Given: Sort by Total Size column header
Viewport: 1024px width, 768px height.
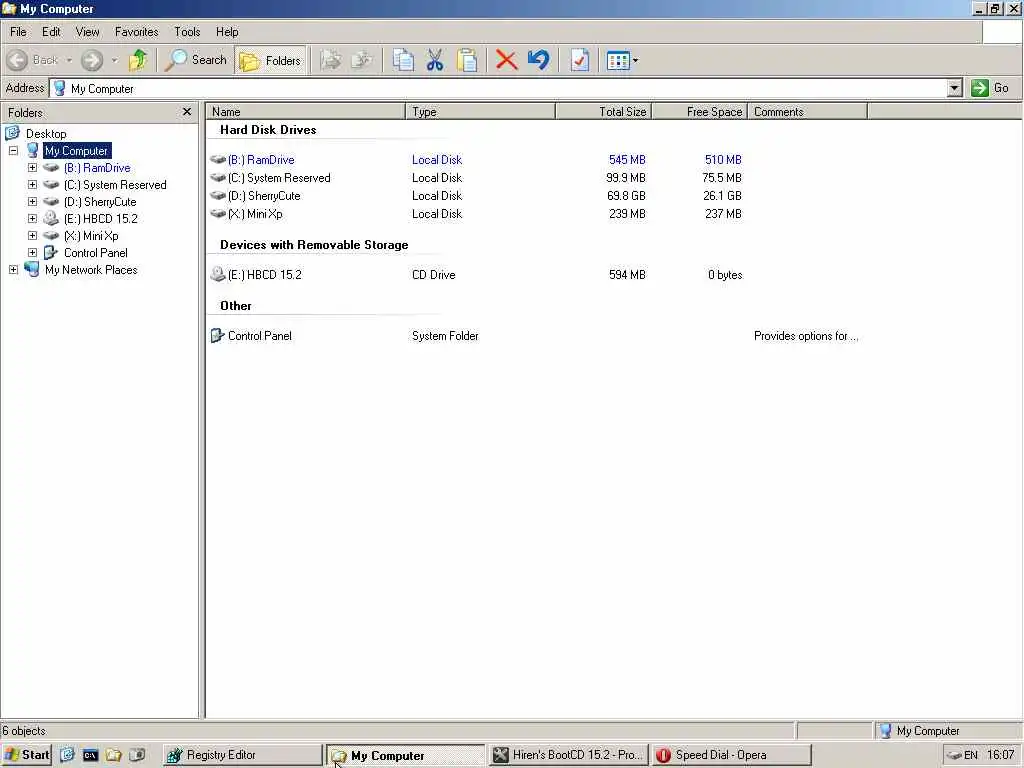Looking at the screenshot, I should click(x=603, y=112).
